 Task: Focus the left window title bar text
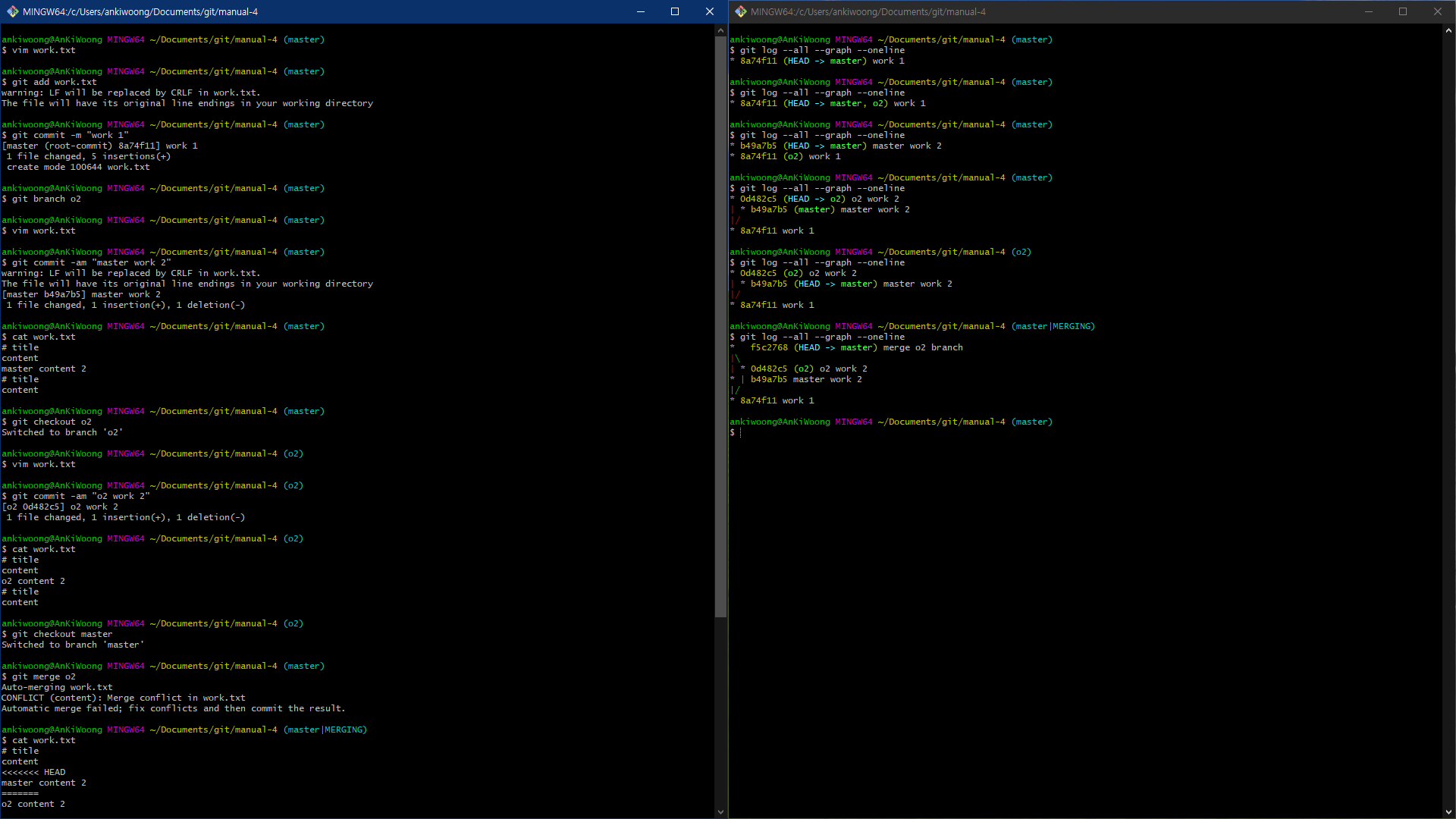pos(140,11)
